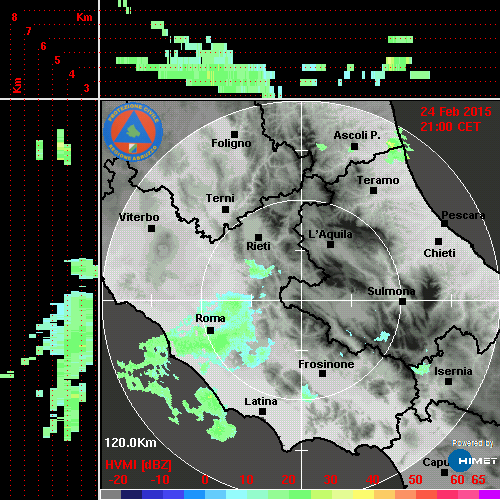
Task: Select the Capua city marker square
Action: (444, 472)
